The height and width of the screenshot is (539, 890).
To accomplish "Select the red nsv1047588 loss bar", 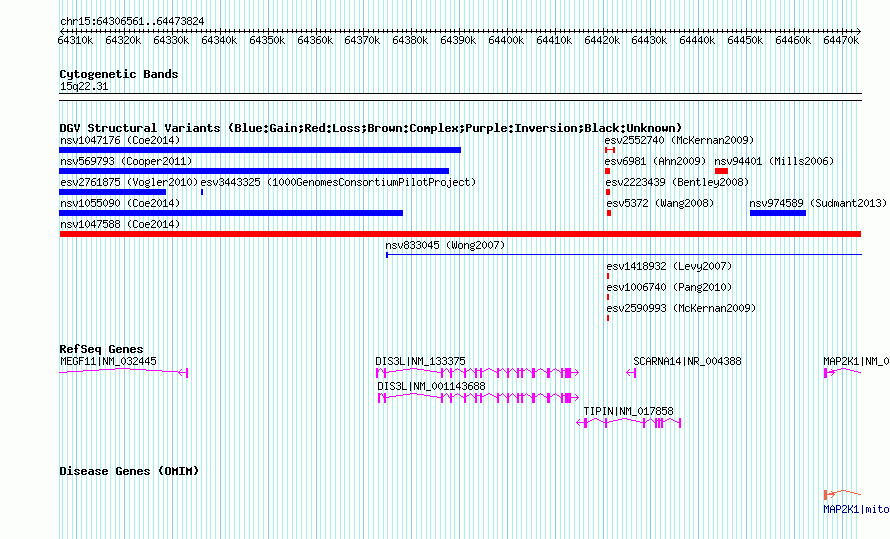I will click(x=460, y=234).
